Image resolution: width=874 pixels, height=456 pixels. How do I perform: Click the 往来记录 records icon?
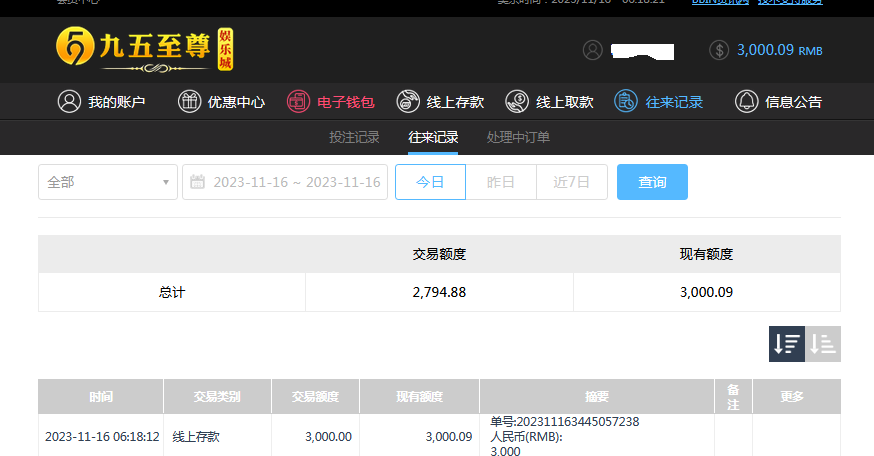[625, 102]
